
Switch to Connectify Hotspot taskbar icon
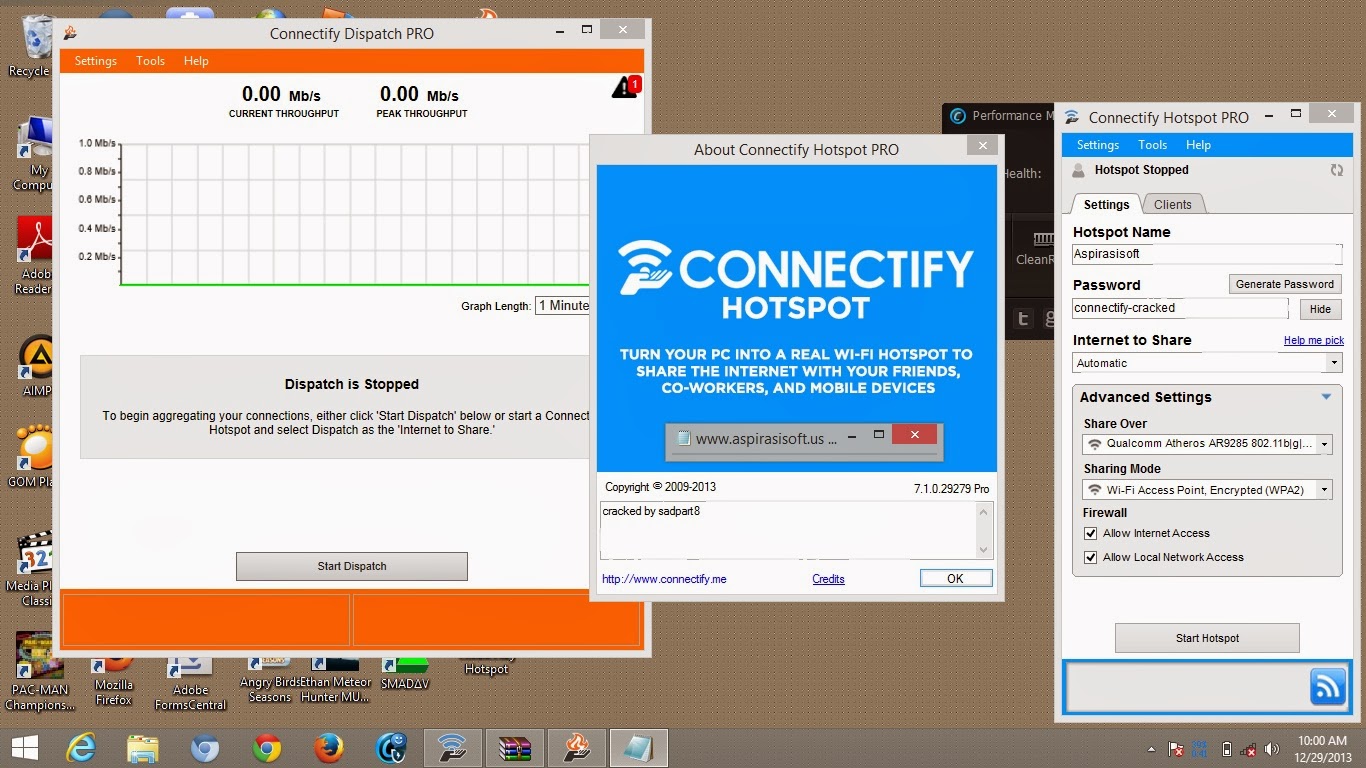(453, 748)
